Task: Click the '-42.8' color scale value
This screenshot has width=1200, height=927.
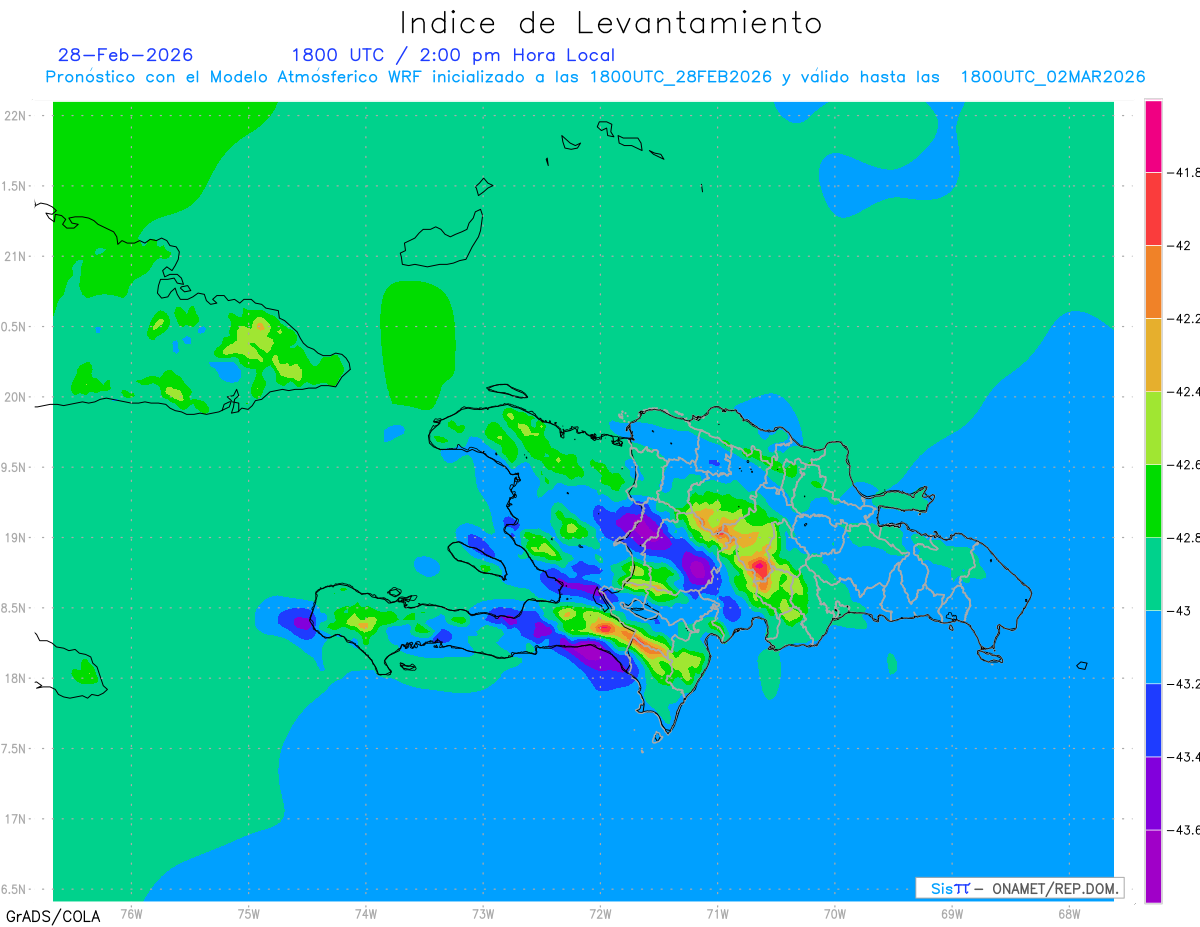Action: (1185, 537)
